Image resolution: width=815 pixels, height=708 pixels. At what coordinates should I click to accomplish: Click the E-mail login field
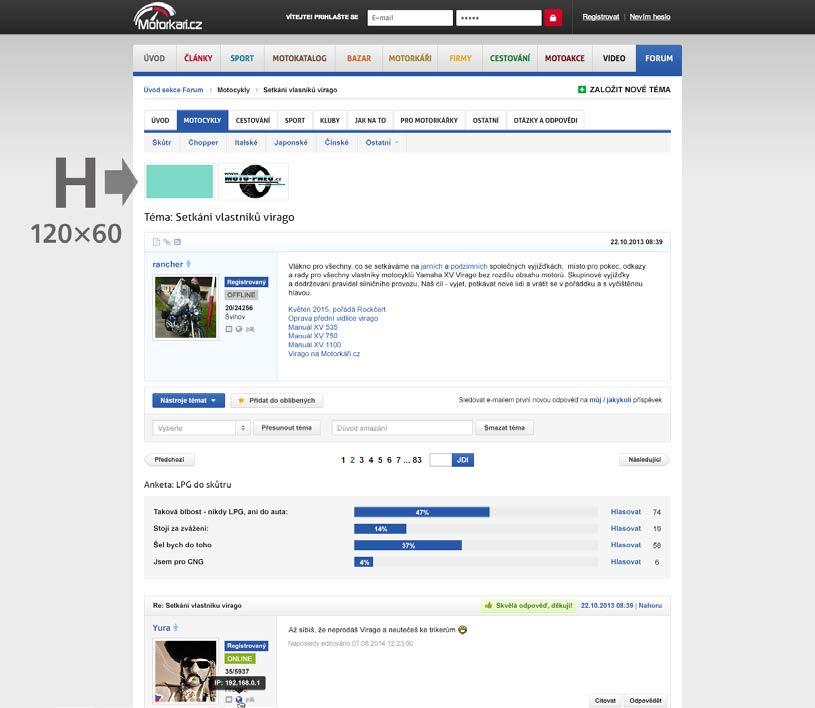click(410, 18)
